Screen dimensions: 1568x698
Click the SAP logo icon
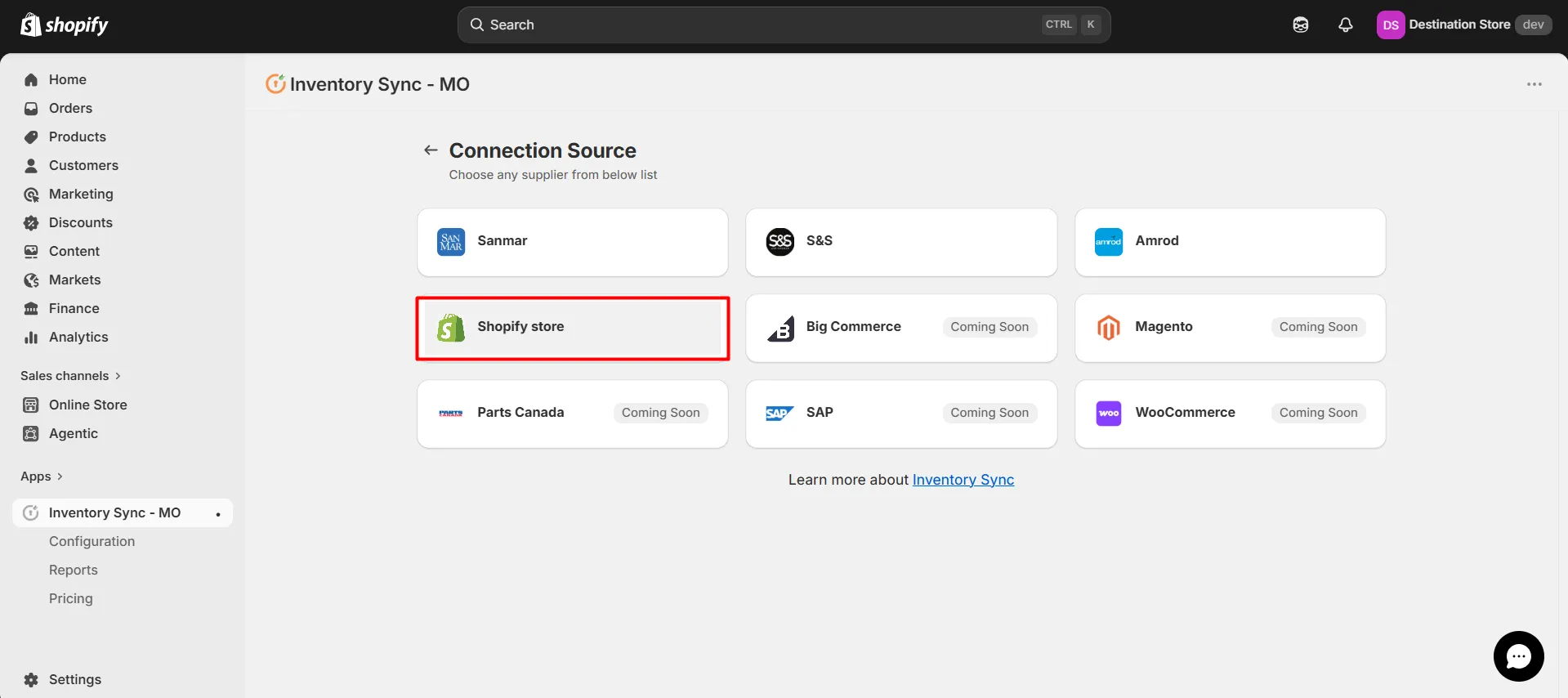pyautogui.click(x=780, y=414)
